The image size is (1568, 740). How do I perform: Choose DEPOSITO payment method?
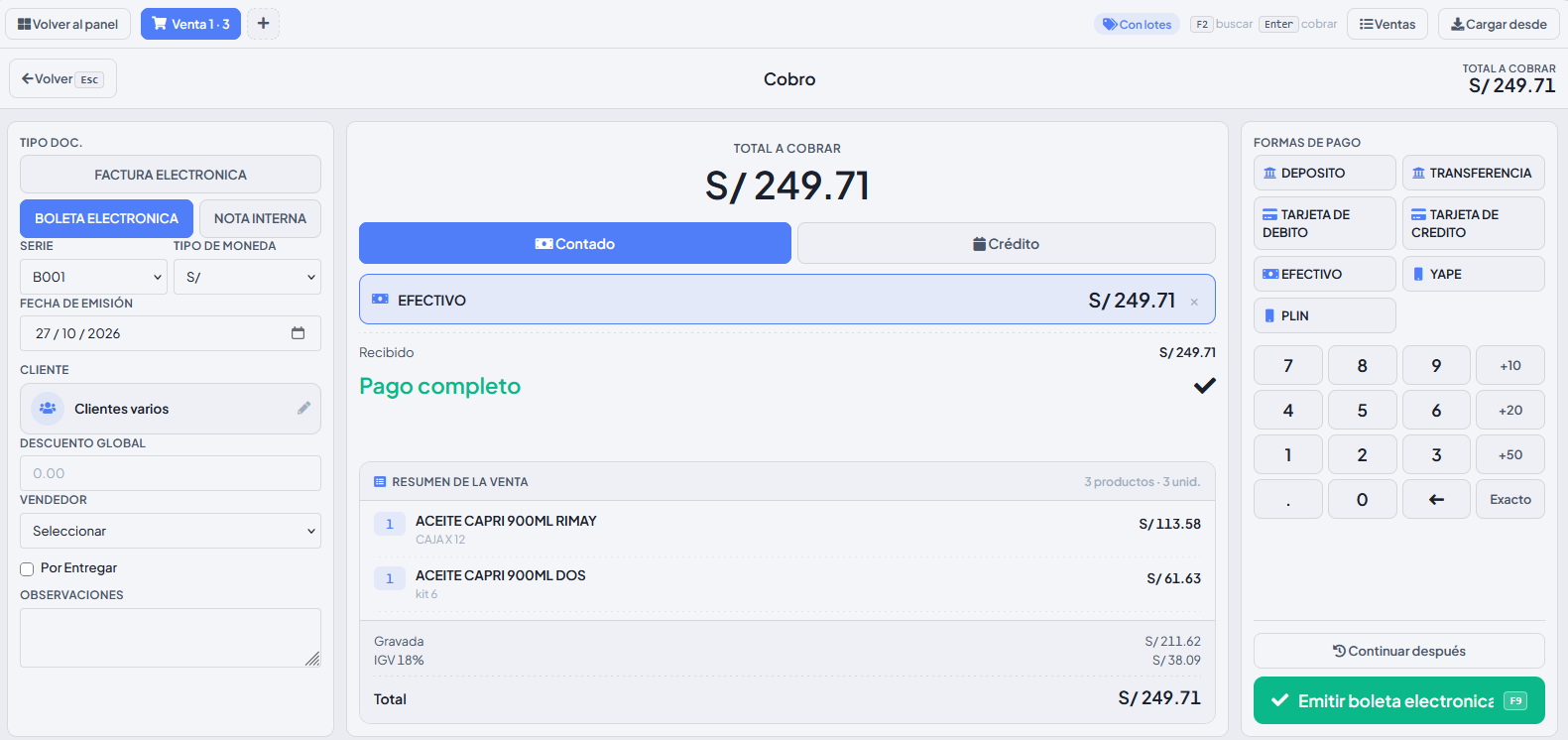[x=1325, y=173]
